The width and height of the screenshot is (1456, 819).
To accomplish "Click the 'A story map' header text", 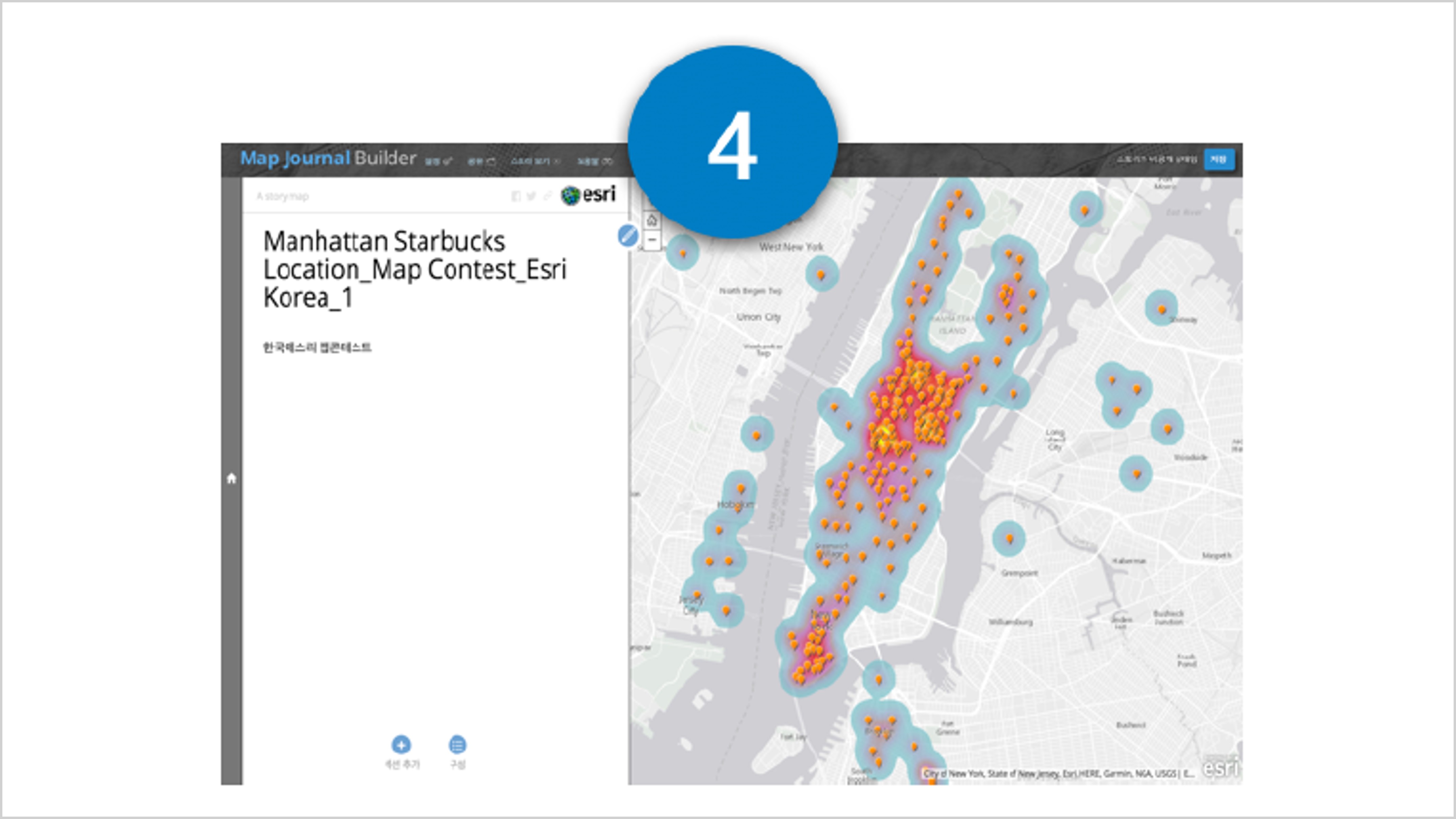I will click(x=282, y=196).
